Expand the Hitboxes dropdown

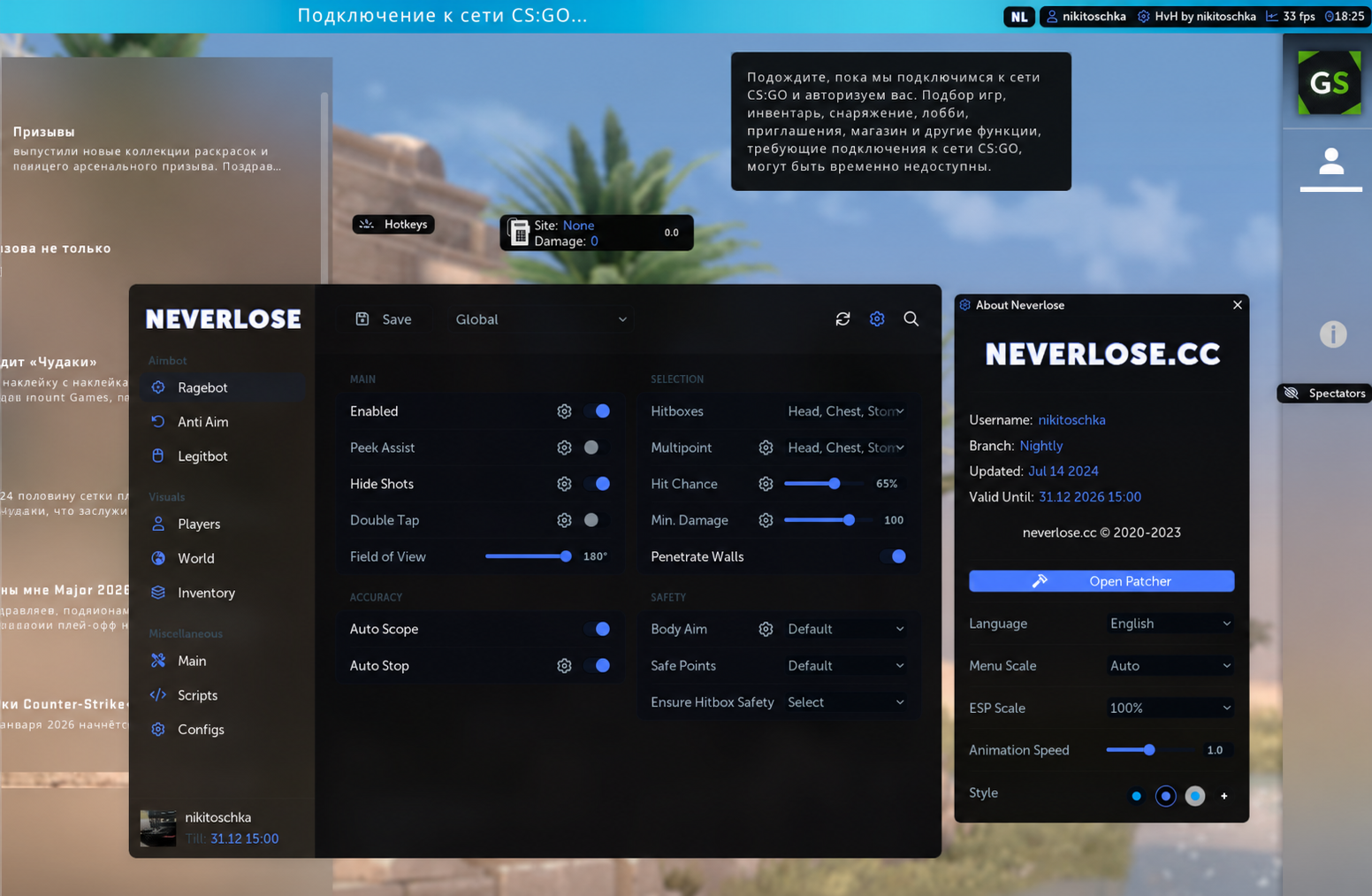(x=846, y=411)
